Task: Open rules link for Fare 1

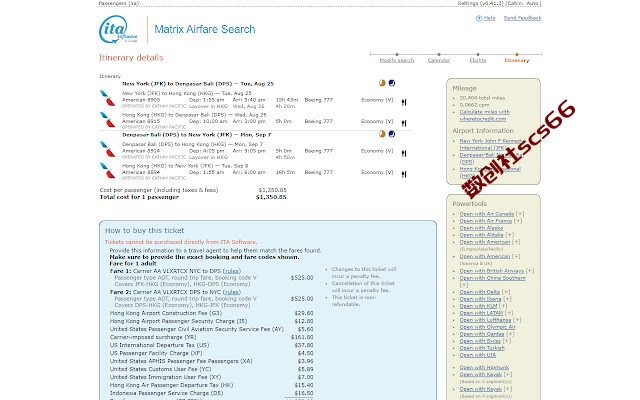Action: coord(231,271)
